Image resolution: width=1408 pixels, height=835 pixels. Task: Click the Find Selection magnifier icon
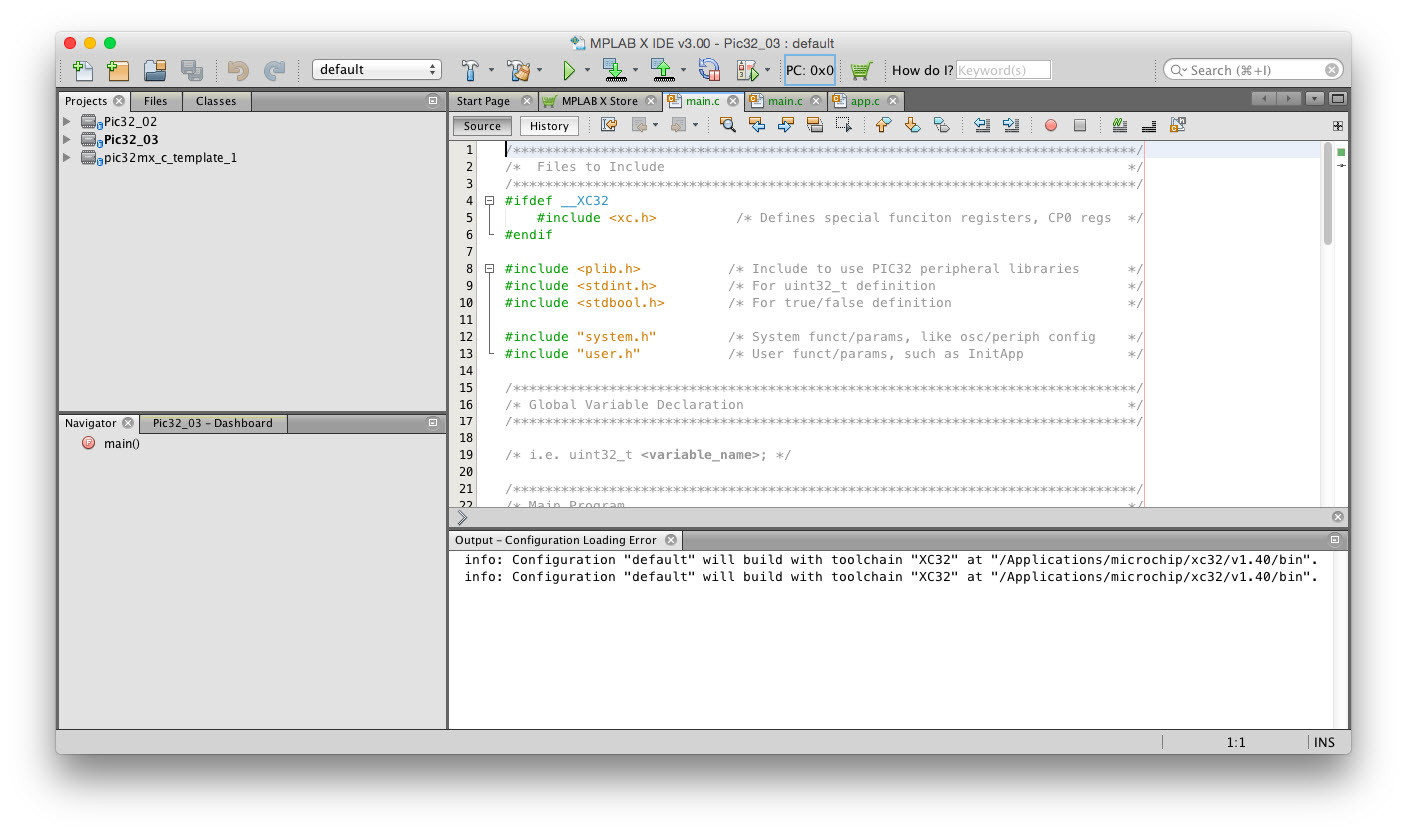728,125
